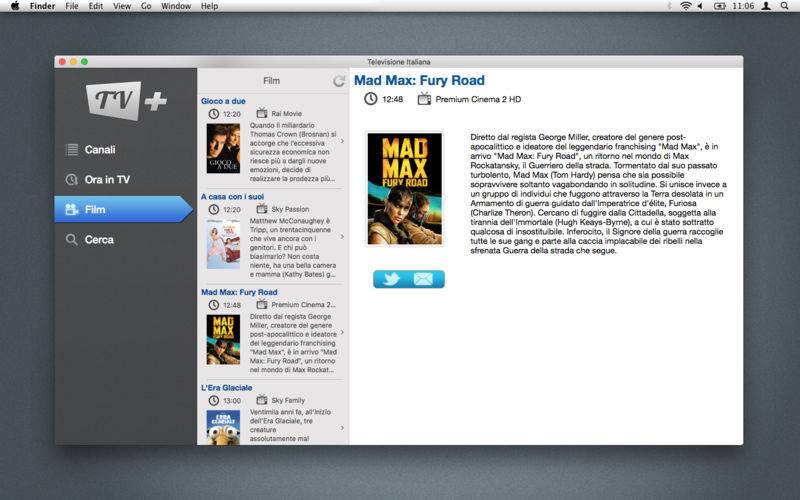Viewport: 800px width, 500px height.
Task: Open Spotlight search in menu bar
Action: click(x=785, y=6)
